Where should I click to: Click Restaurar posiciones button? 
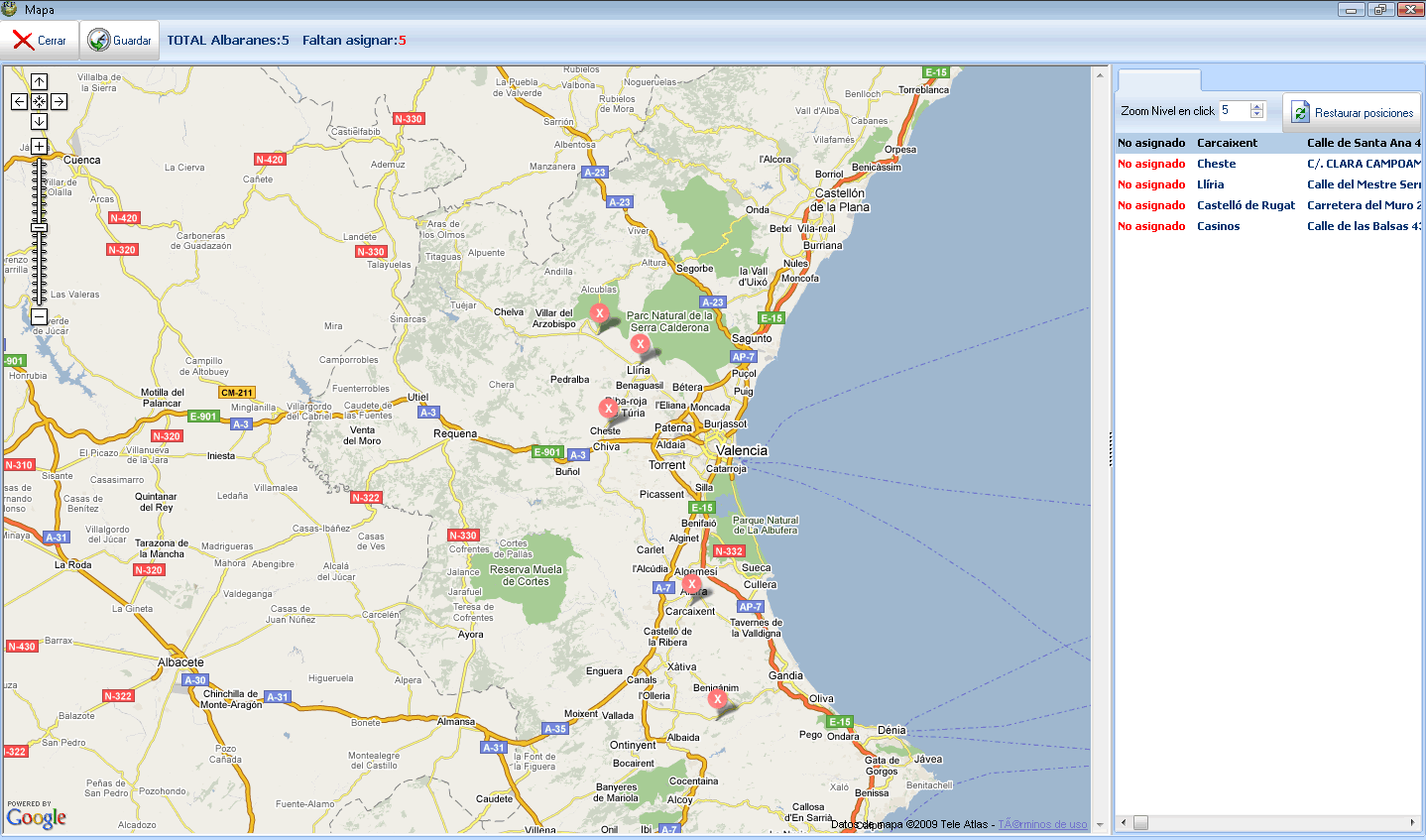click(x=1353, y=113)
